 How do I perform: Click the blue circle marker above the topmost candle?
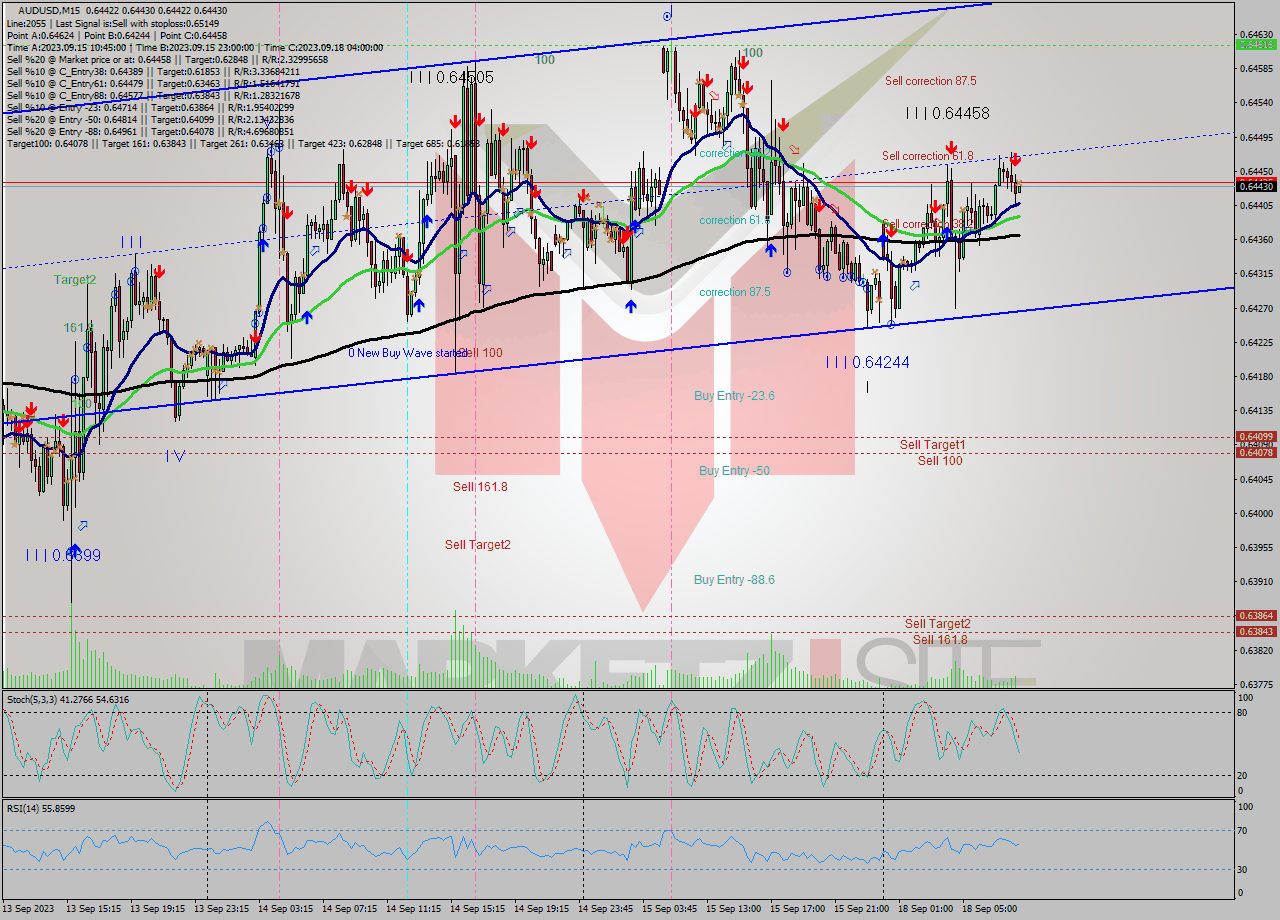pyautogui.click(x=667, y=16)
